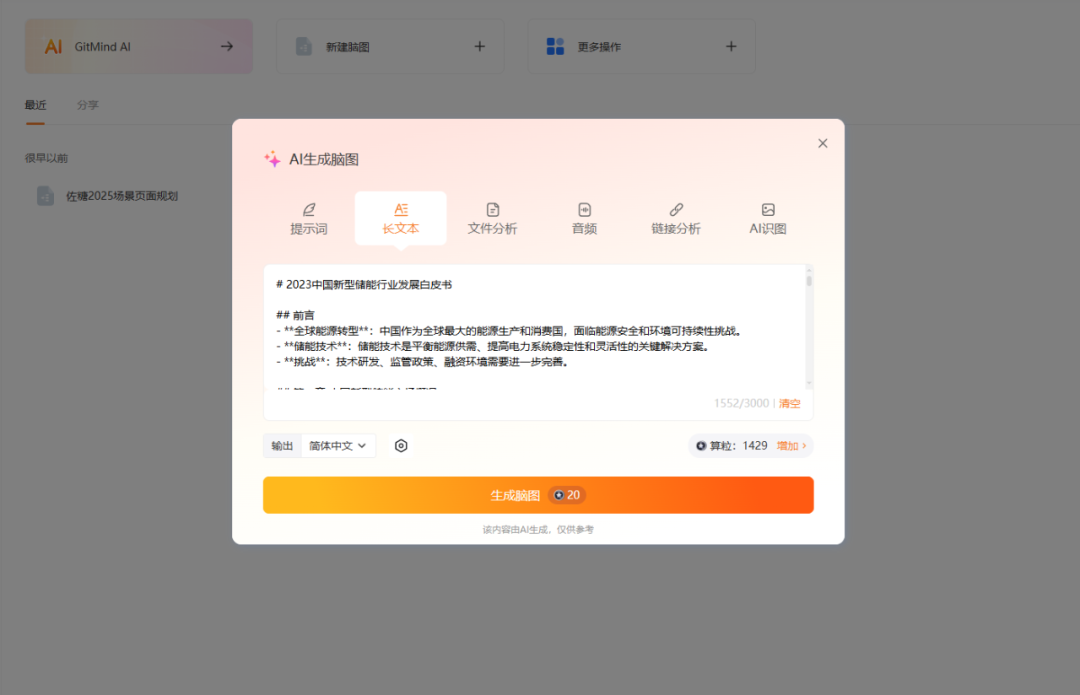Open generation settings hexagon icon

(x=401, y=446)
